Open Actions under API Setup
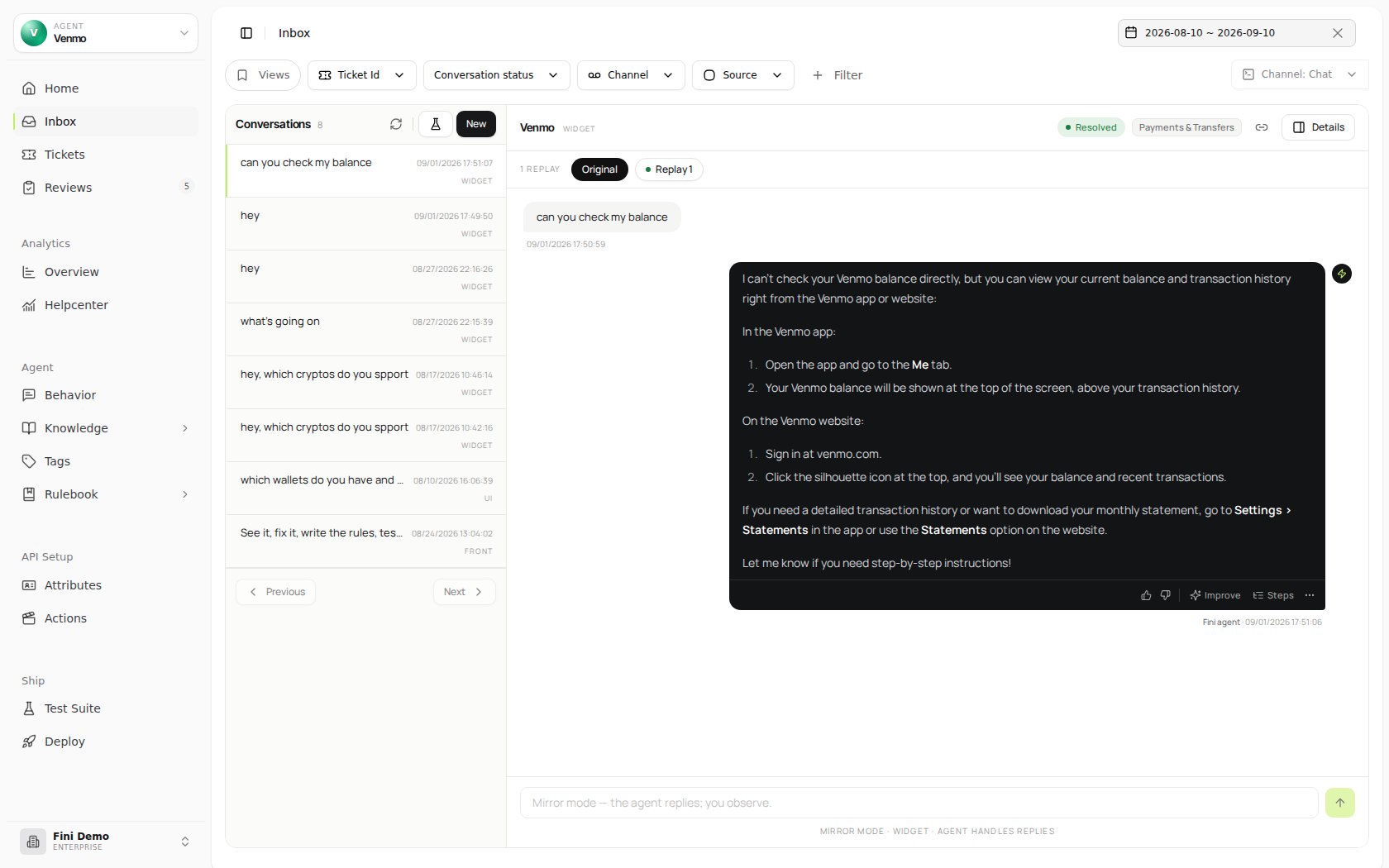The height and width of the screenshot is (868, 1389). click(x=106, y=618)
